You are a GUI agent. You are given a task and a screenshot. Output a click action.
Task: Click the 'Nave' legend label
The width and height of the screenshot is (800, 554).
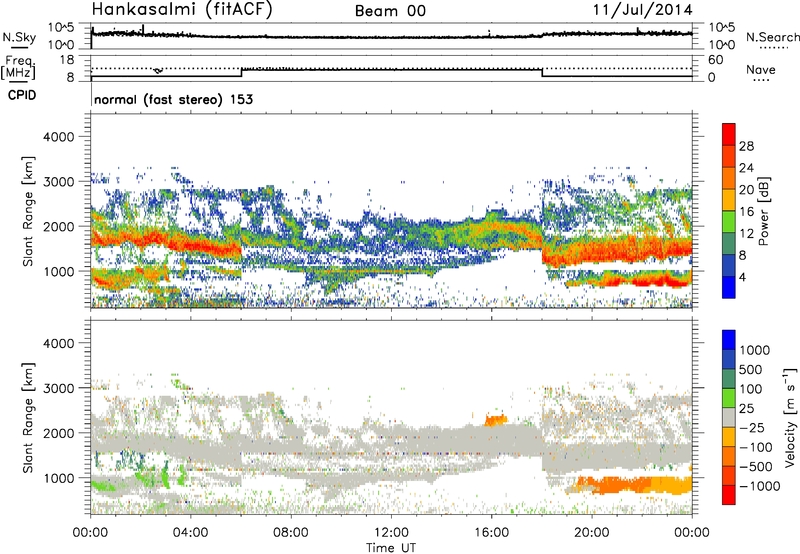point(761,69)
